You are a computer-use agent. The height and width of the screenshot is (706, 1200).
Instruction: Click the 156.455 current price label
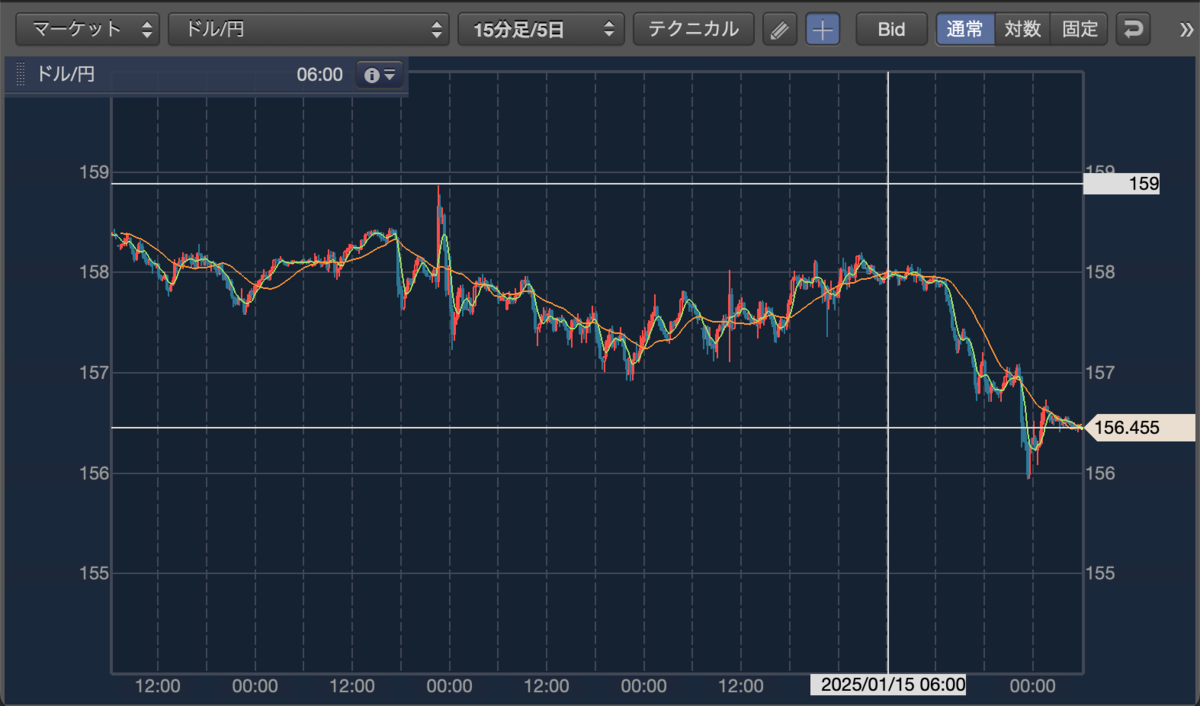[x=1139, y=428]
